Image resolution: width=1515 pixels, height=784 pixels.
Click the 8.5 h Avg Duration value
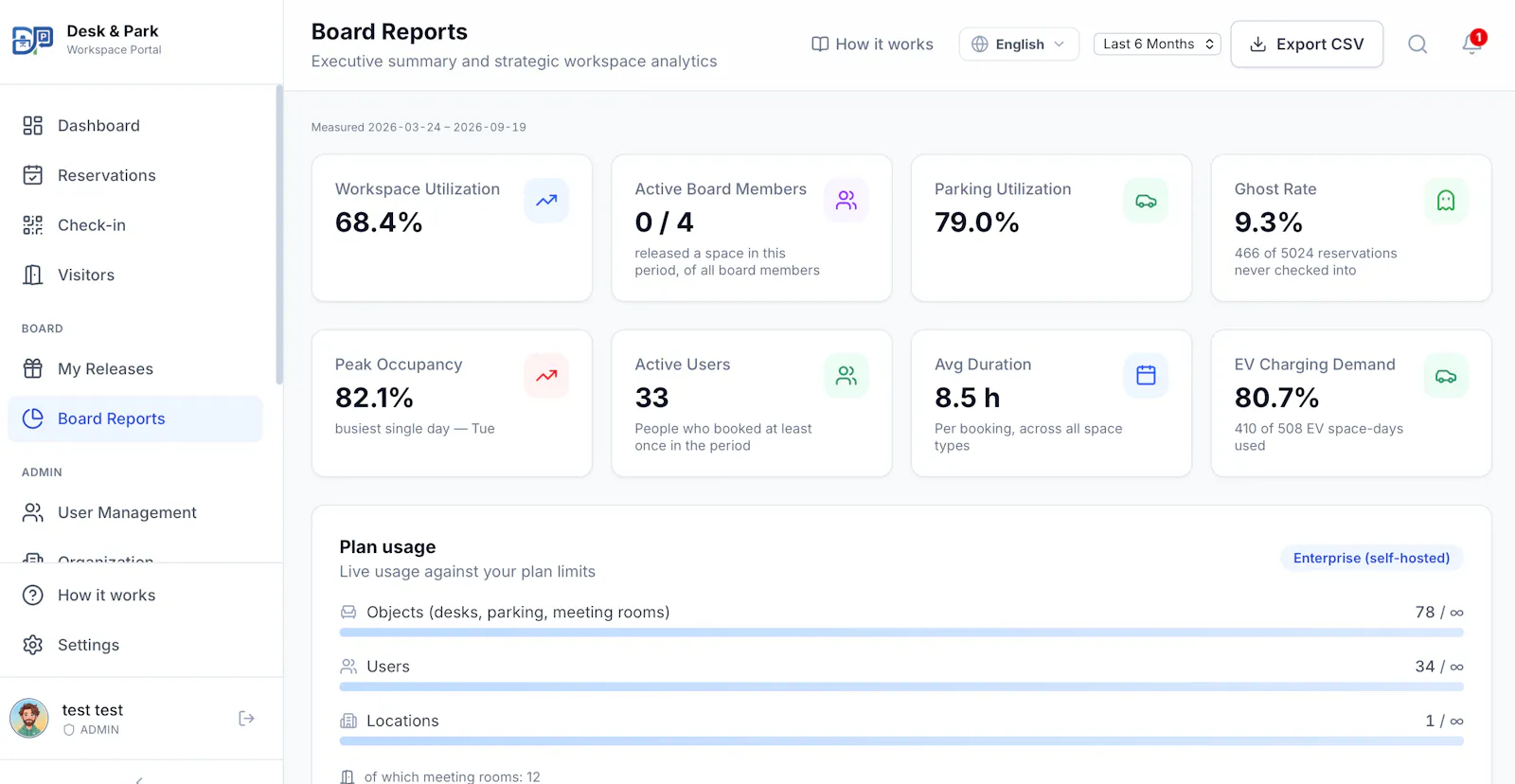tap(967, 398)
